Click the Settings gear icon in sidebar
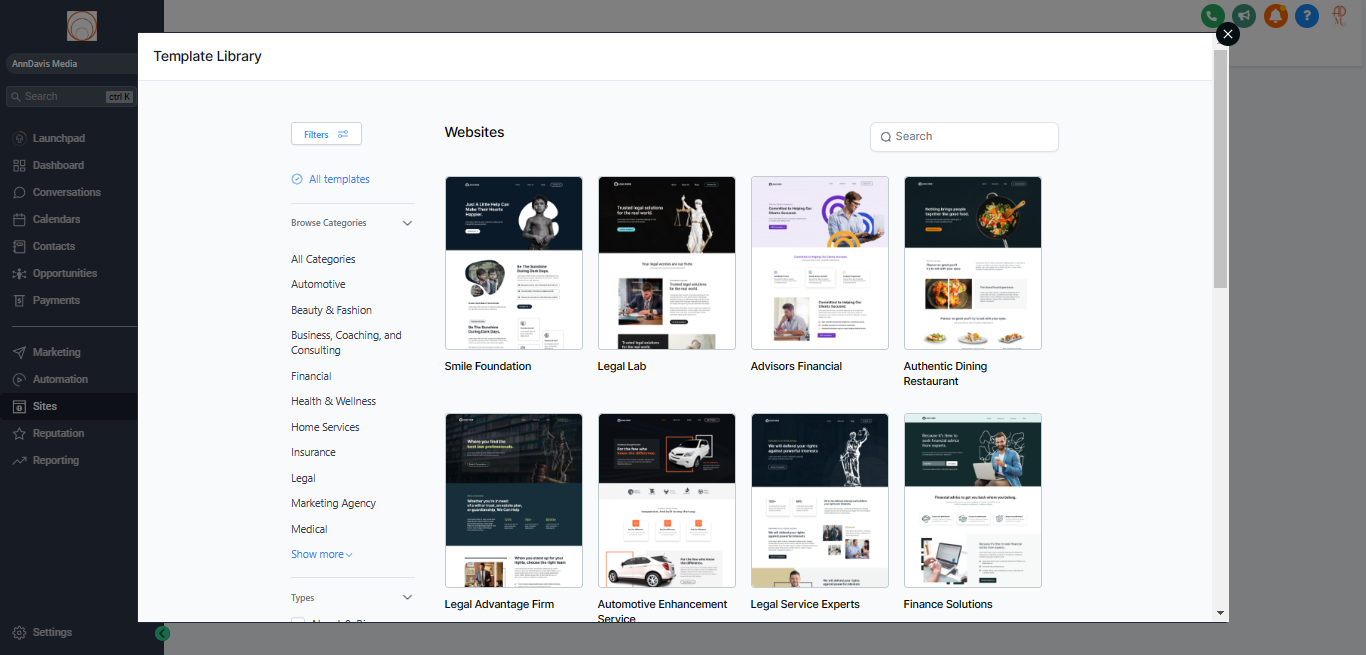This screenshot has width=1366, height=655. (x=19, y=633)
